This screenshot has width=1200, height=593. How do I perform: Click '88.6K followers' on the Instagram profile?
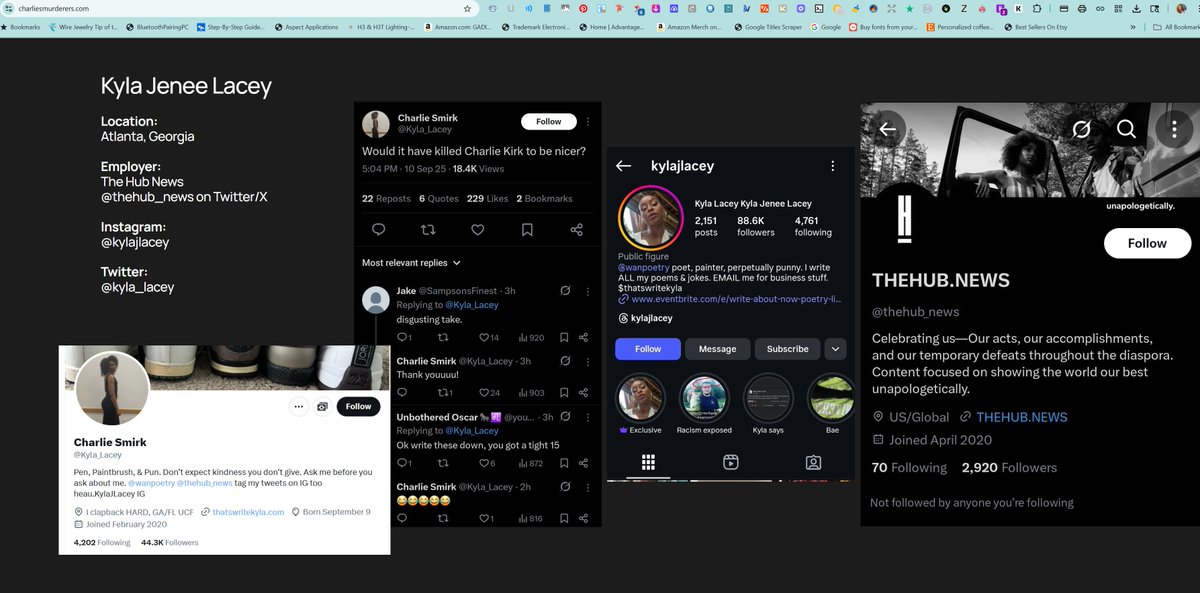click(x=756, y=226)
